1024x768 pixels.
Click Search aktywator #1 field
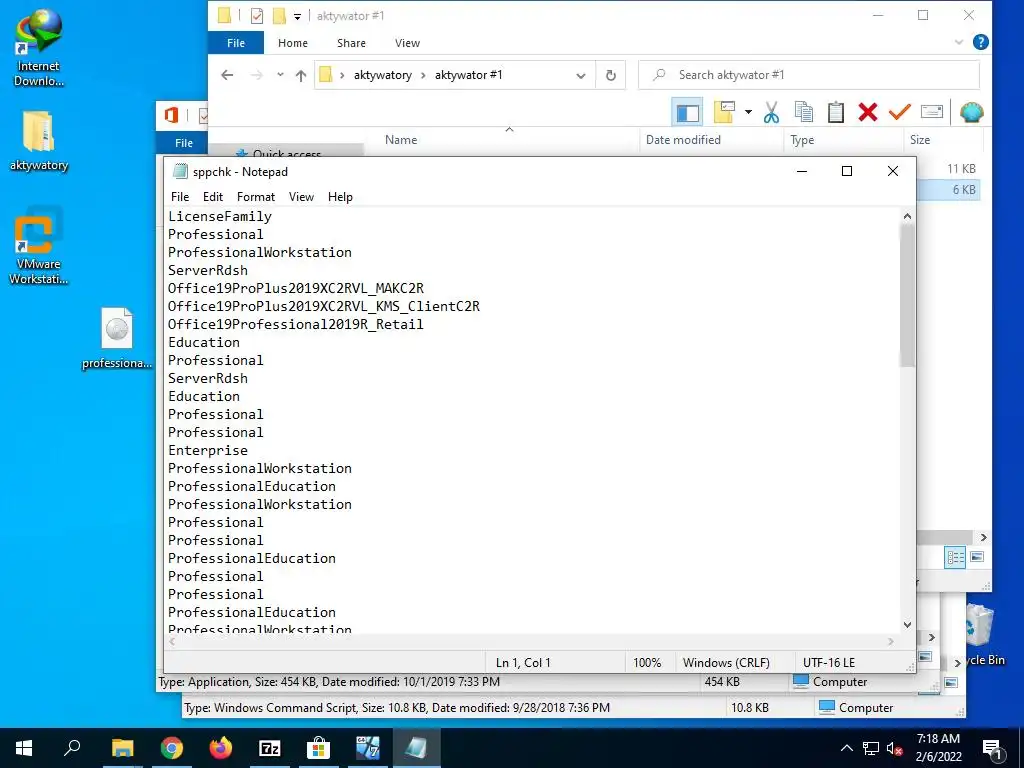tap(808, 75)
